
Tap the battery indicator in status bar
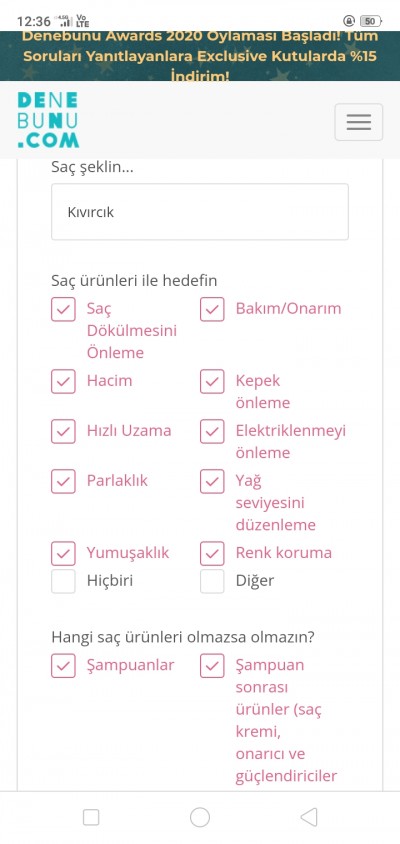(370, 21)
